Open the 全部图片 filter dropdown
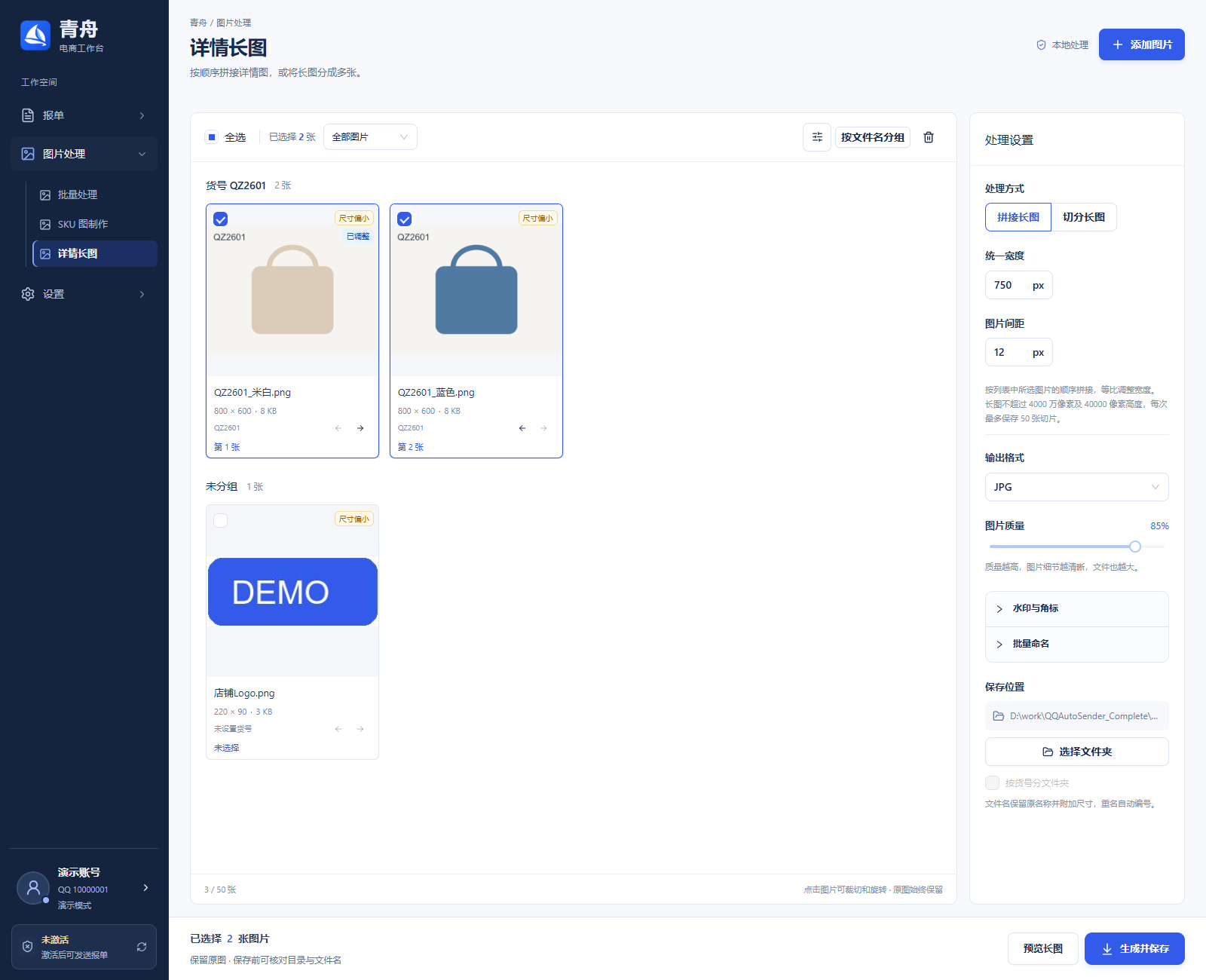This screenshot has width=1206, height=980. (x=370, y=137)
